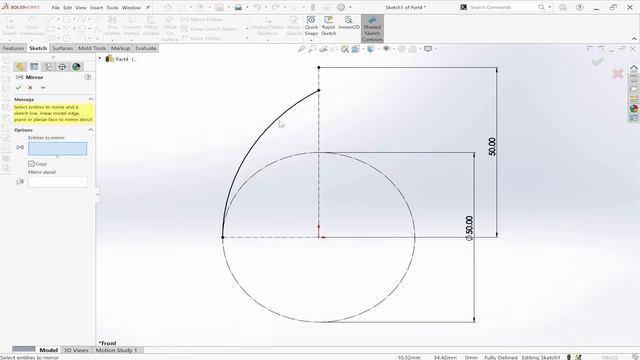Viewport: 640px width, 360px height.
Task: Switch to the Sketch tab
Action: (38, 48)
